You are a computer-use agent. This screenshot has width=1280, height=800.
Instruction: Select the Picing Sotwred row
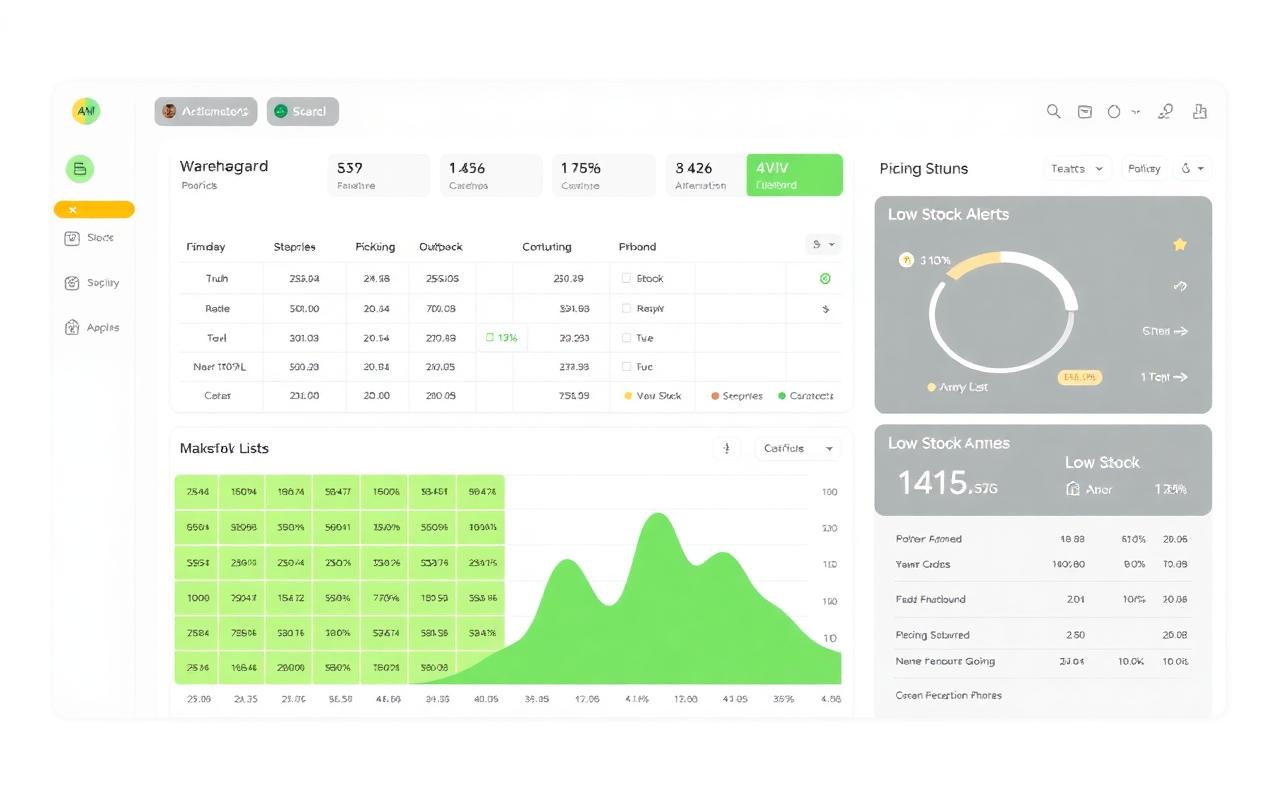tap(1043, 635)
